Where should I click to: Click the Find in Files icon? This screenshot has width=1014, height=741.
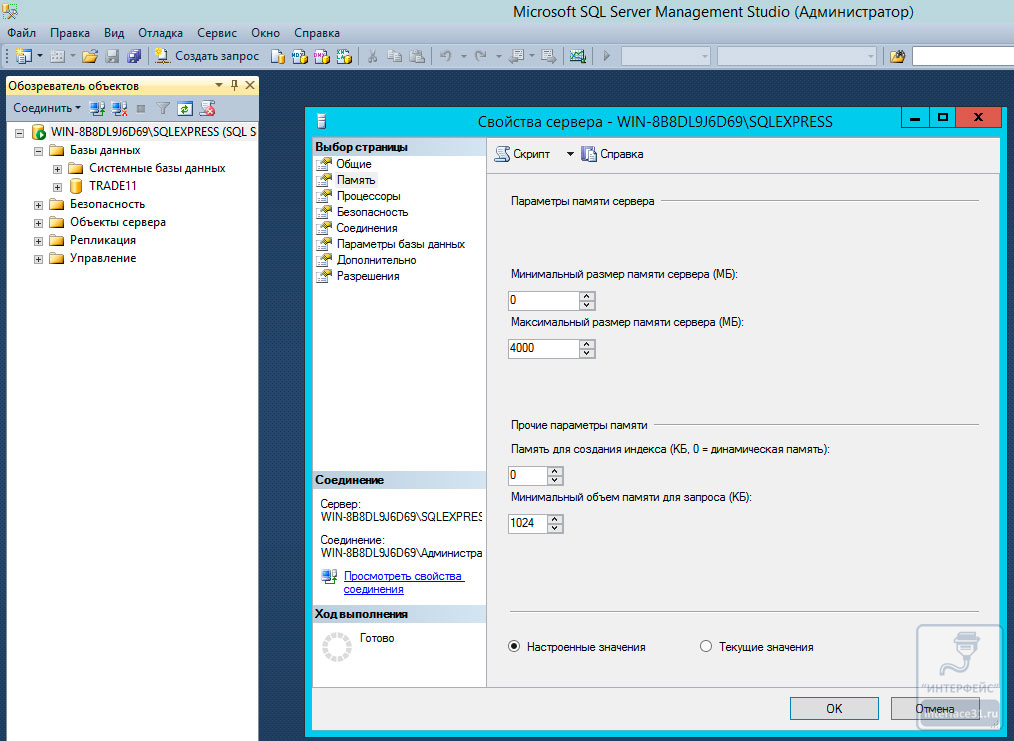pos(897,57)
